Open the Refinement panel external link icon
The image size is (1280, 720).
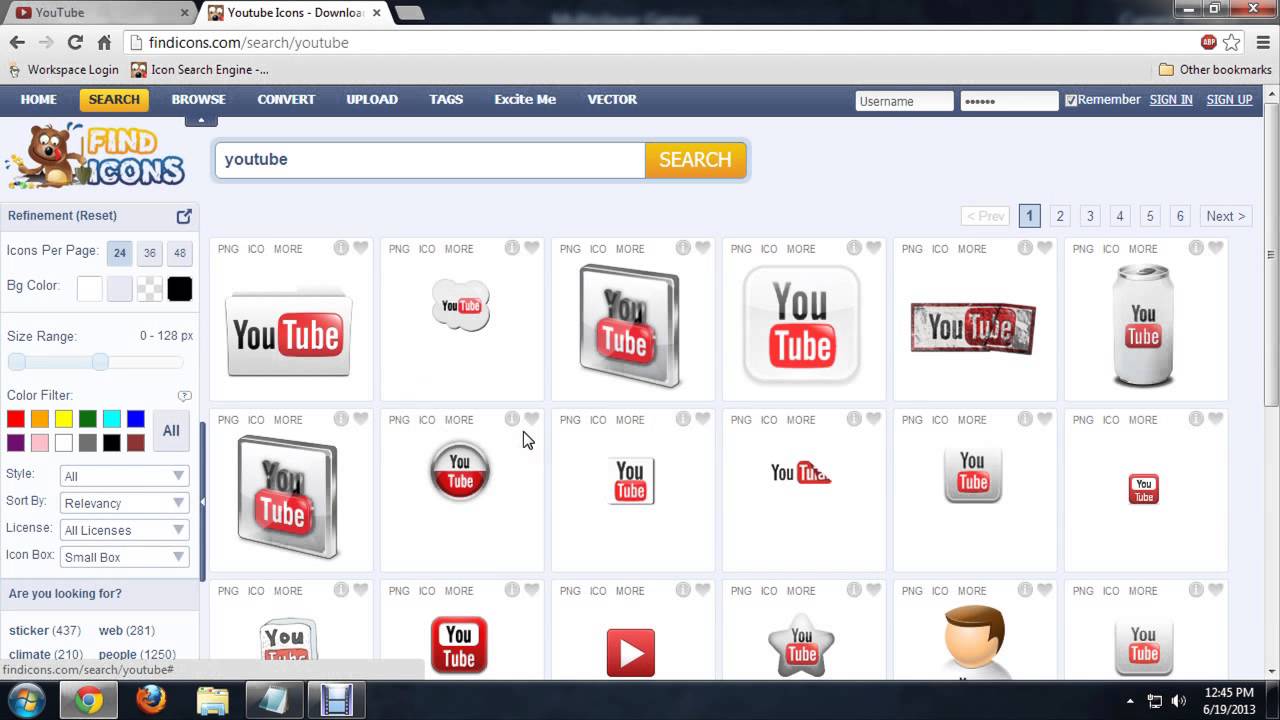184,215
